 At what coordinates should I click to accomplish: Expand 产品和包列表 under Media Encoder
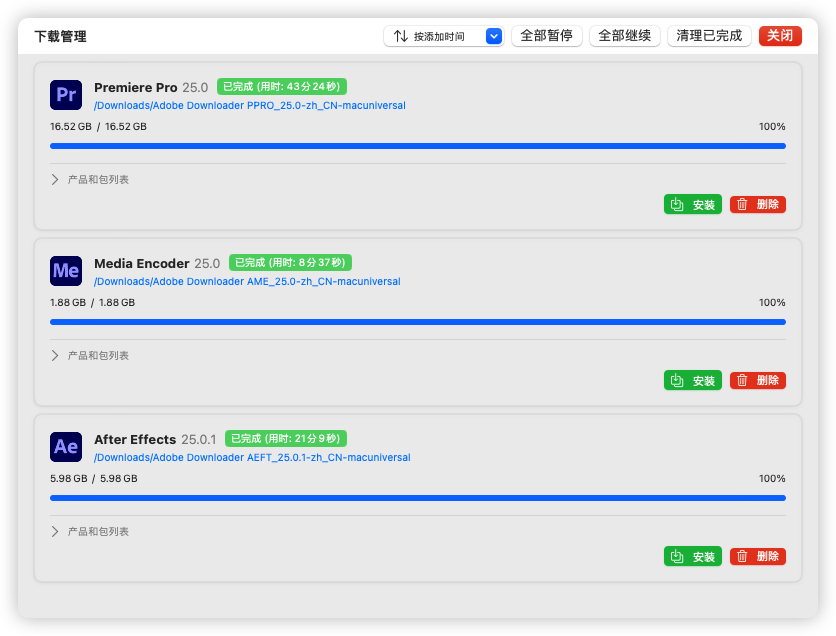90,356
